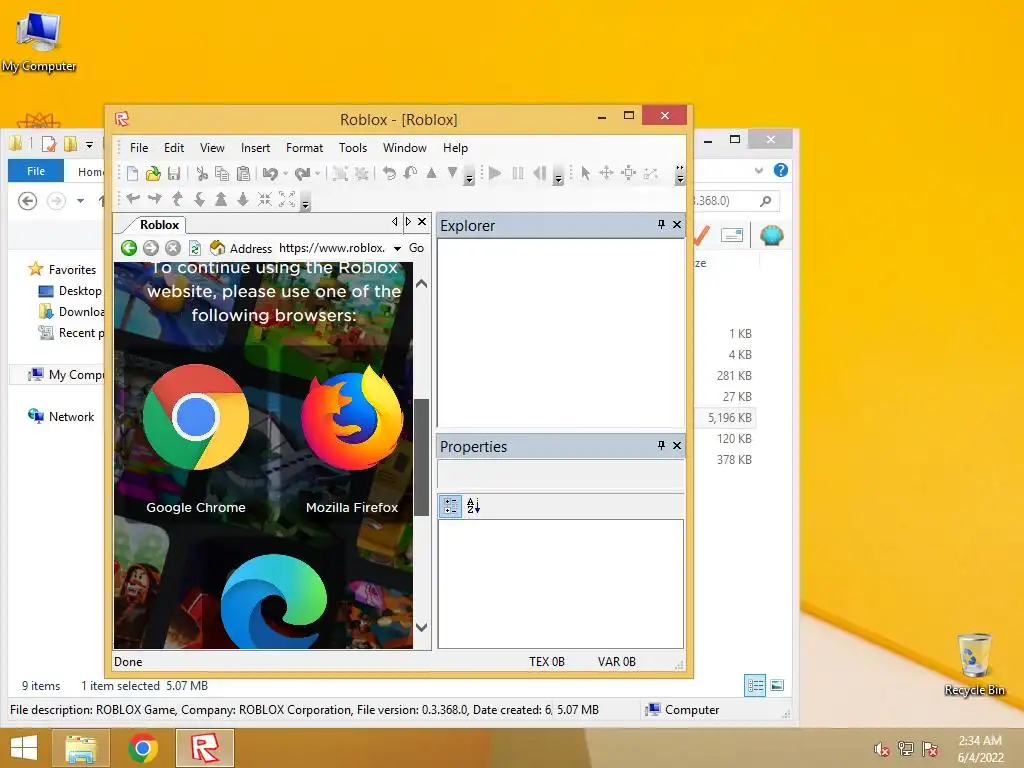Open the Window menu
Screen dimensions: 1024x768
click(x=405, y=148)
